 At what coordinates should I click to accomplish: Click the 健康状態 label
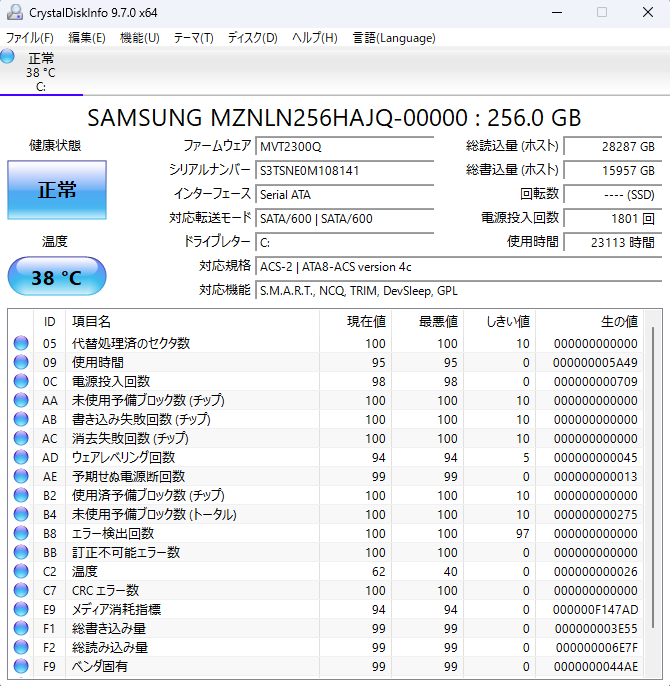[55, 145]
